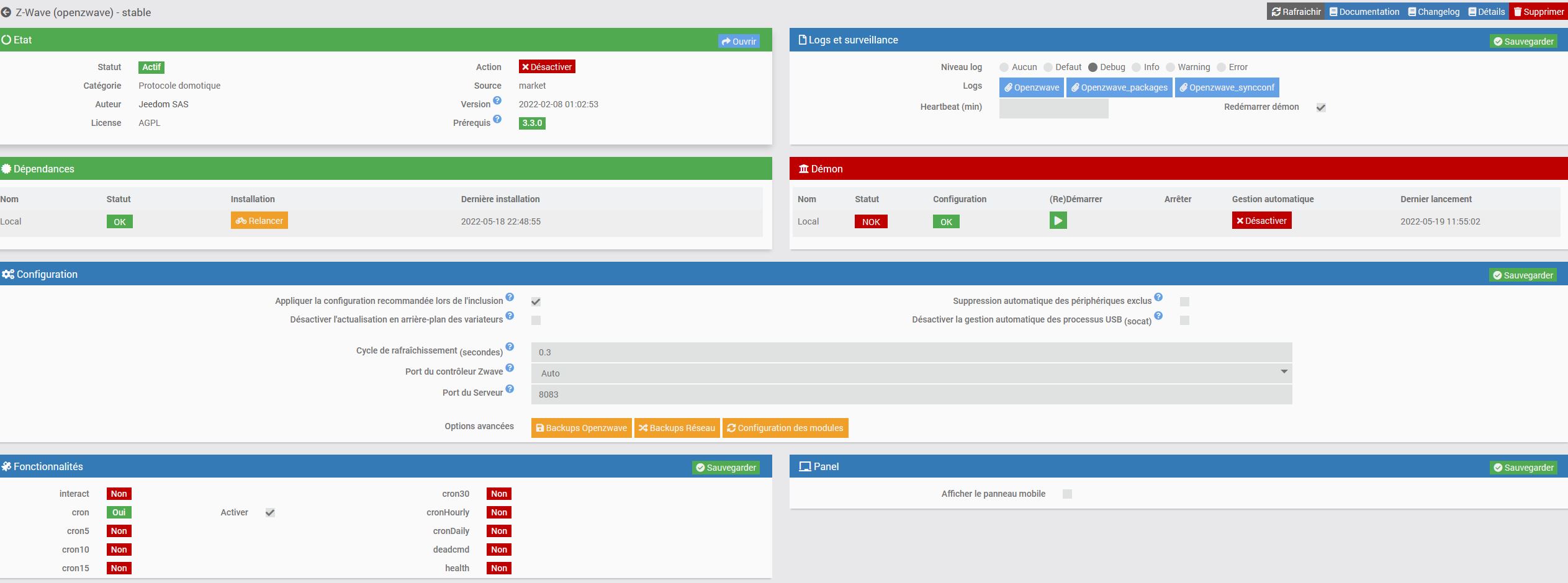
Task: Click the green Actif status badge
Action: [151, 67]
